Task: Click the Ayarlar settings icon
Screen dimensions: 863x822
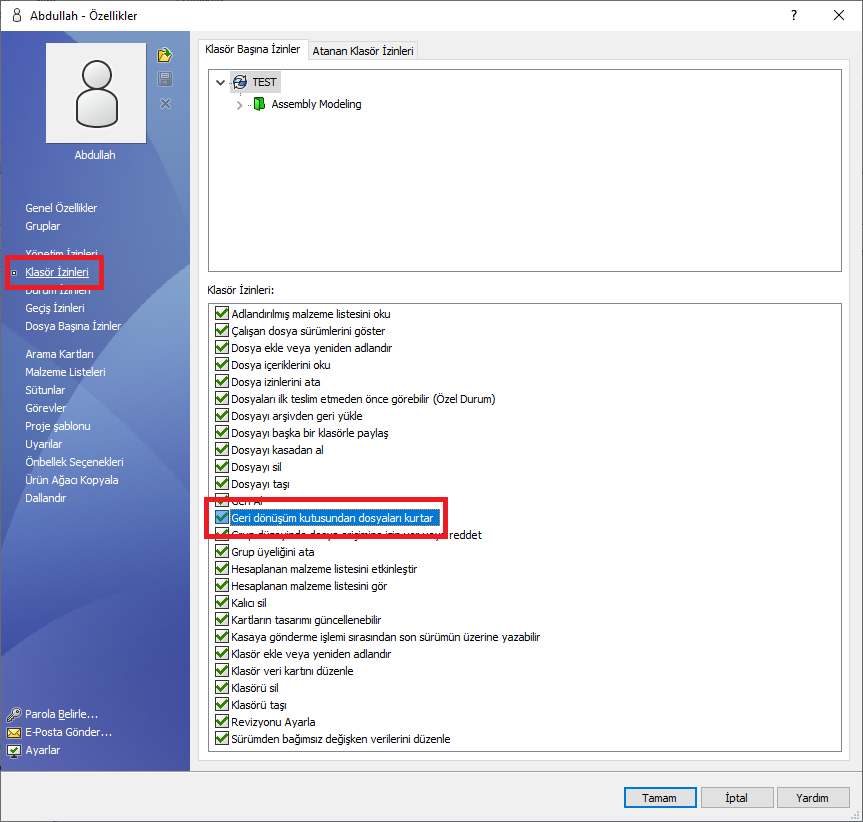Action: click(14, 750)
